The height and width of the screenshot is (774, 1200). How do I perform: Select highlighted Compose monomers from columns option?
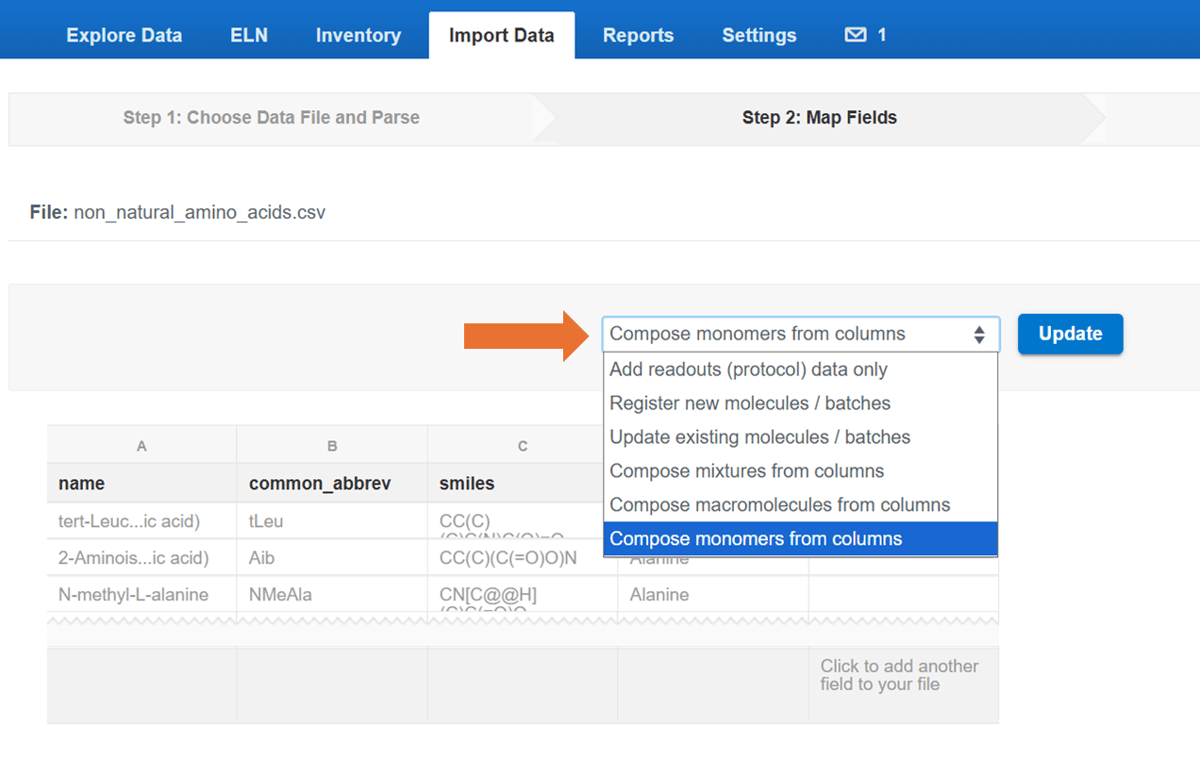(x=756, y=539)
